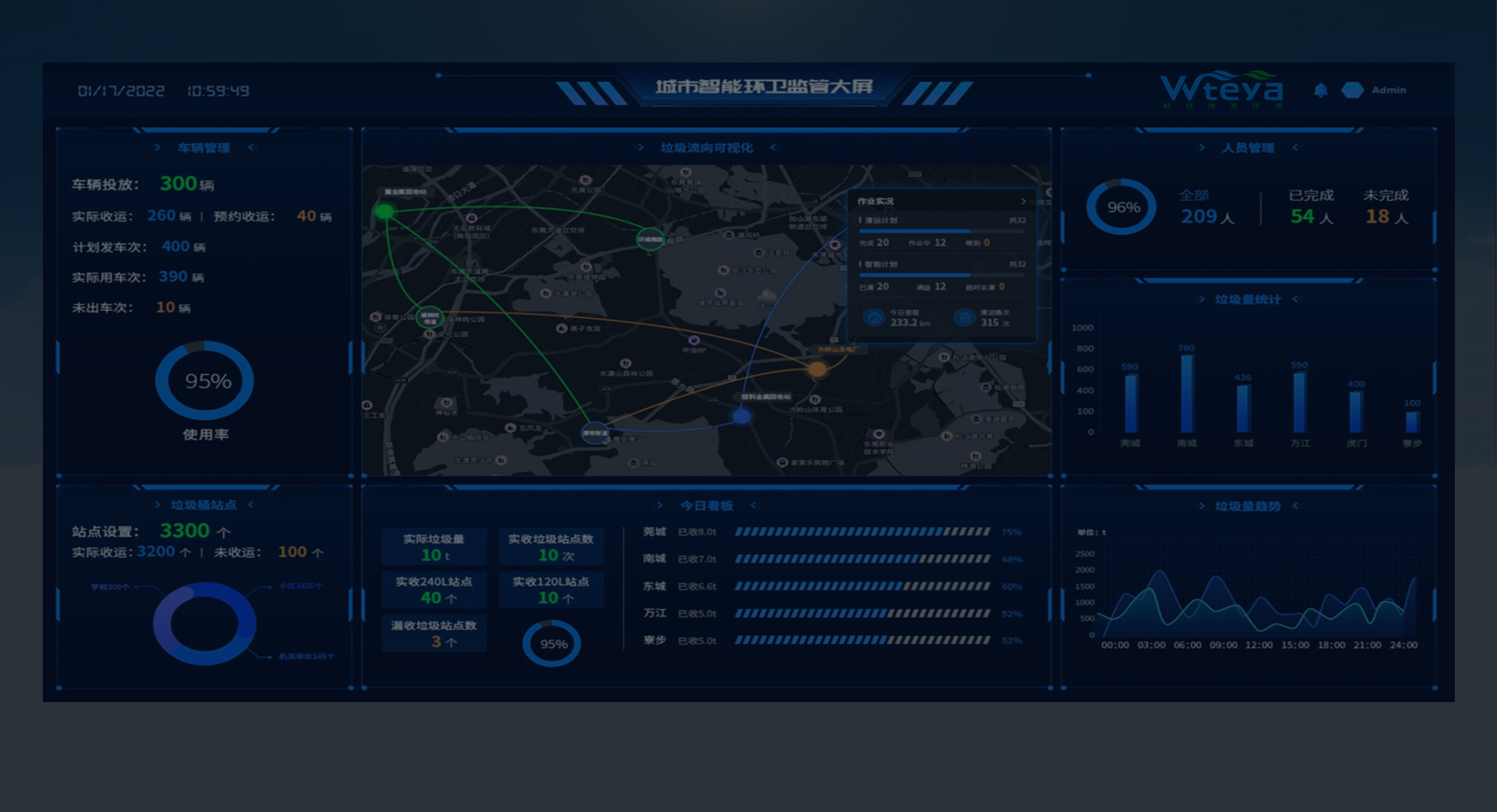Click the green node at top-left of map
Screen dimensions: 1497x812
click(384, 211)
